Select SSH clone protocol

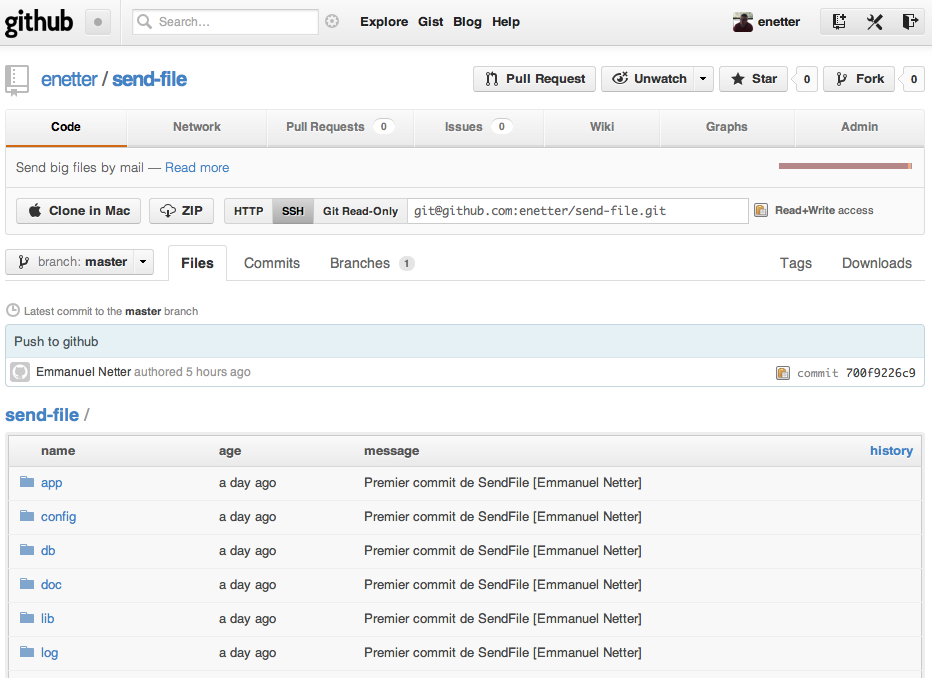click(x=292, y=211)
